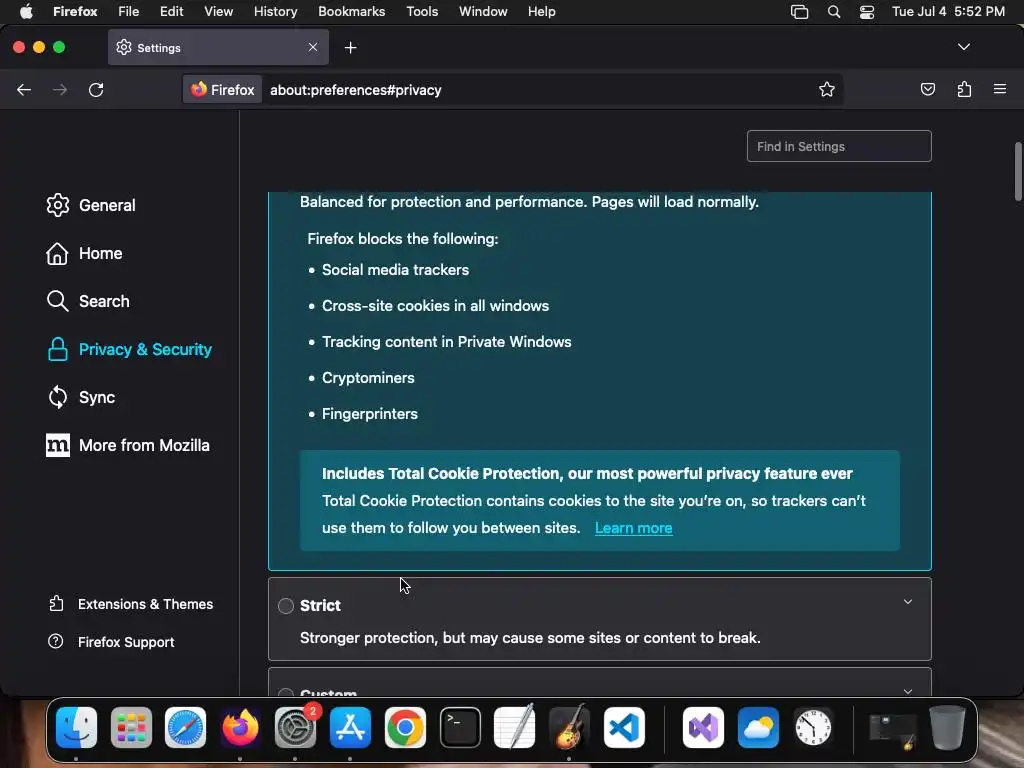Image resolution: width=1024 pixels, height=768 pixels.
Task: Open Firefox Support
Action: tap(112, 642)
